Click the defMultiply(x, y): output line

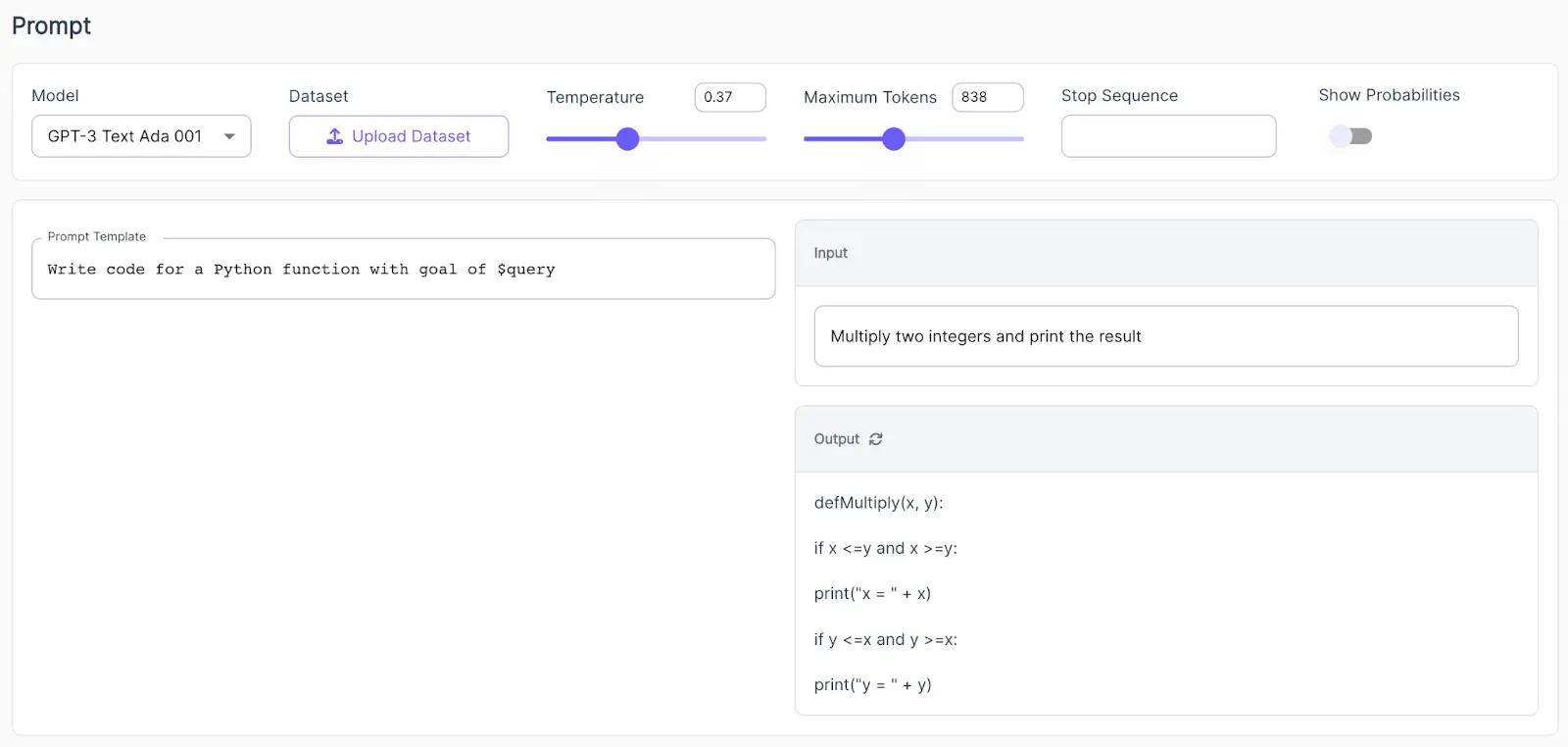point(878,503)
